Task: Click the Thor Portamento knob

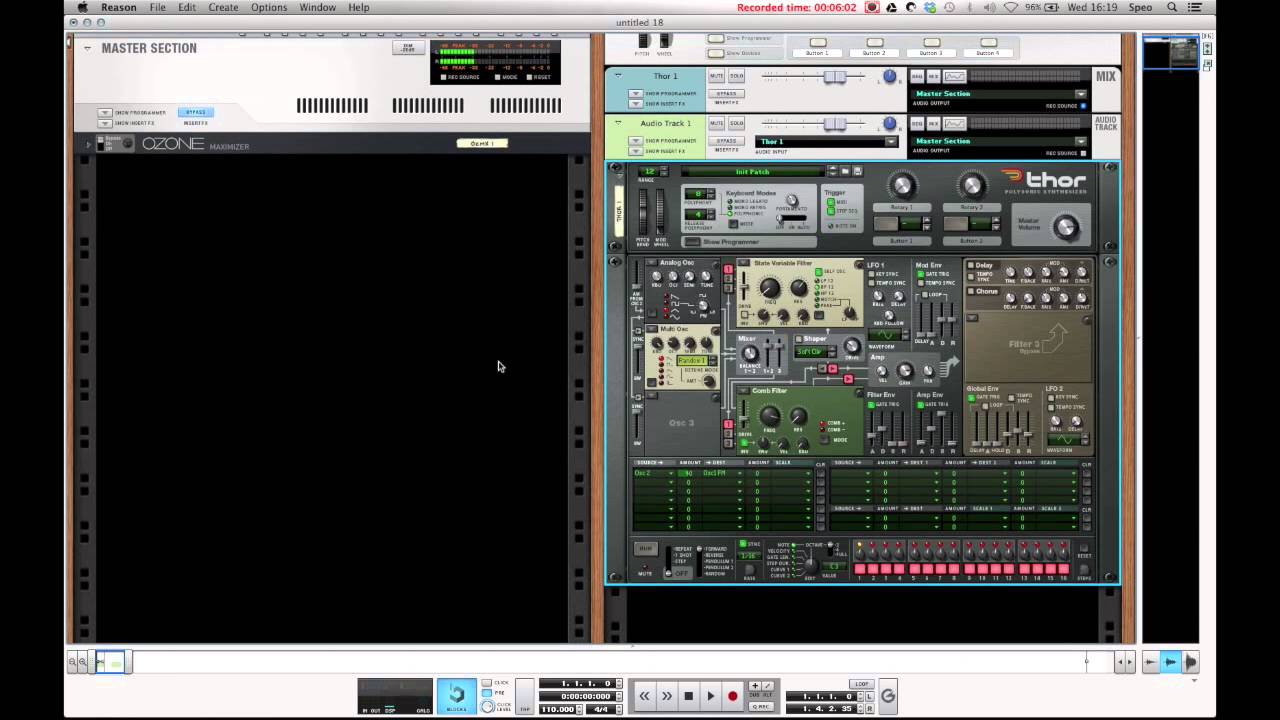Action: coord(792,201)
